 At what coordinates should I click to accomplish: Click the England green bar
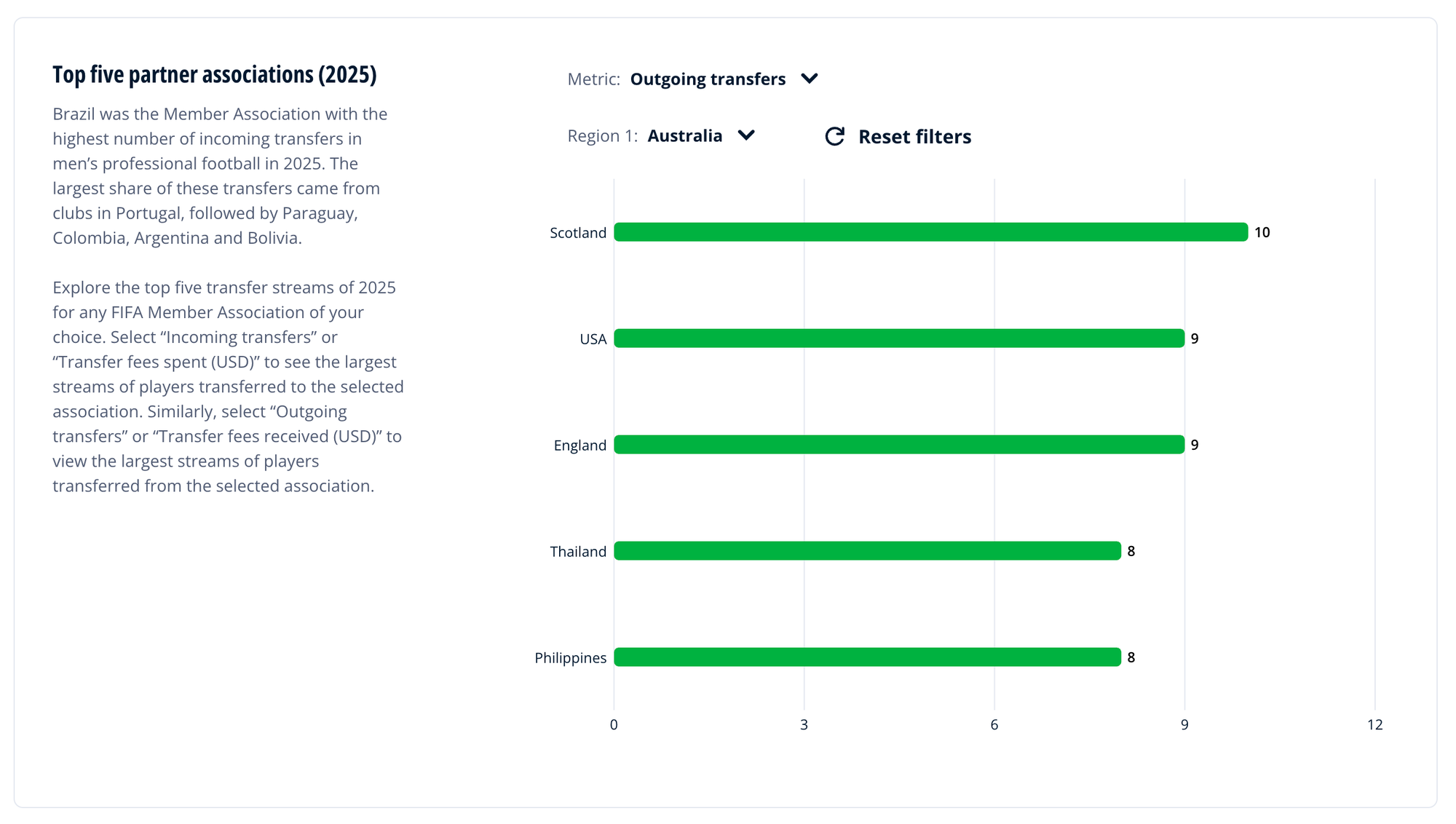point(898,445)
